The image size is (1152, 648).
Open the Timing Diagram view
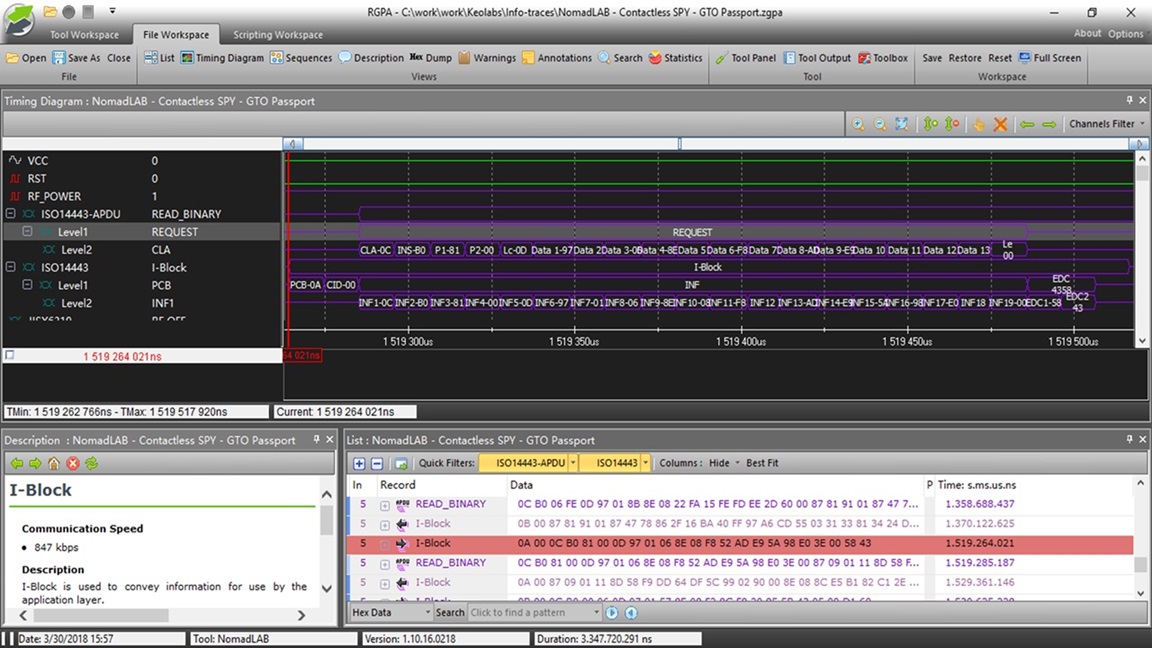point(222,58)
